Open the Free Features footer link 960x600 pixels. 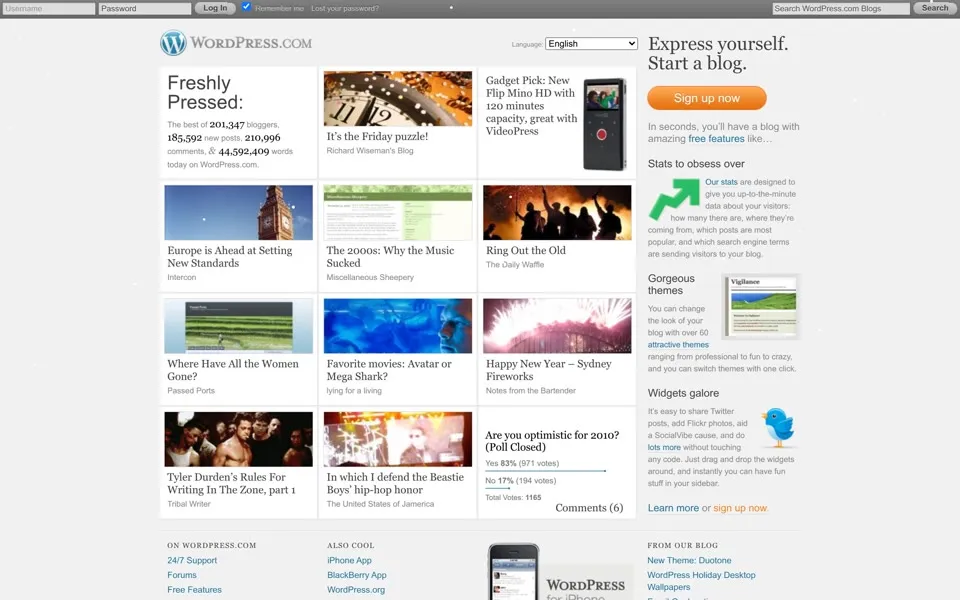194,590
